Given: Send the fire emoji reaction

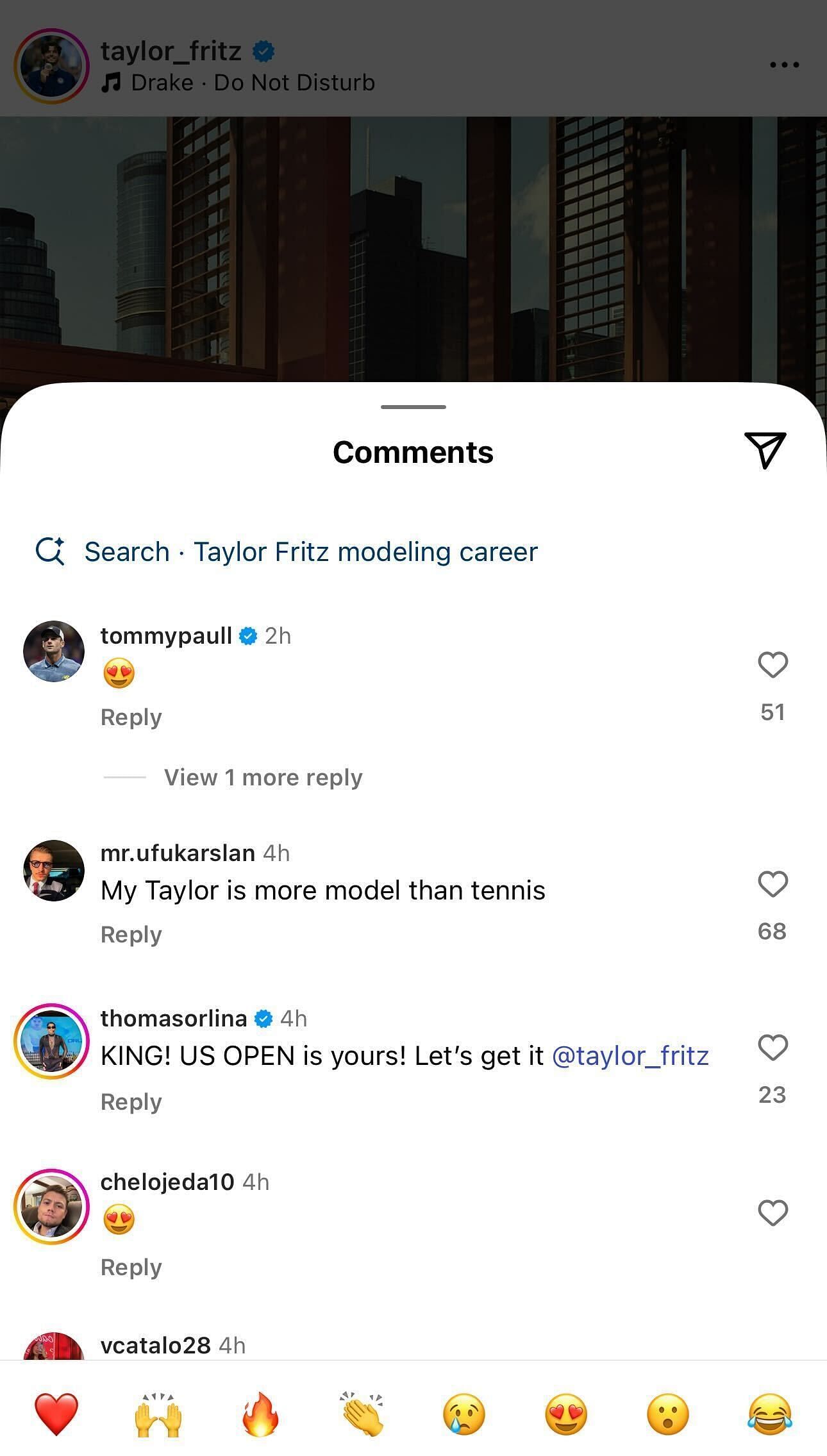Looking at the screenshot, I should tap(260, 1414).
